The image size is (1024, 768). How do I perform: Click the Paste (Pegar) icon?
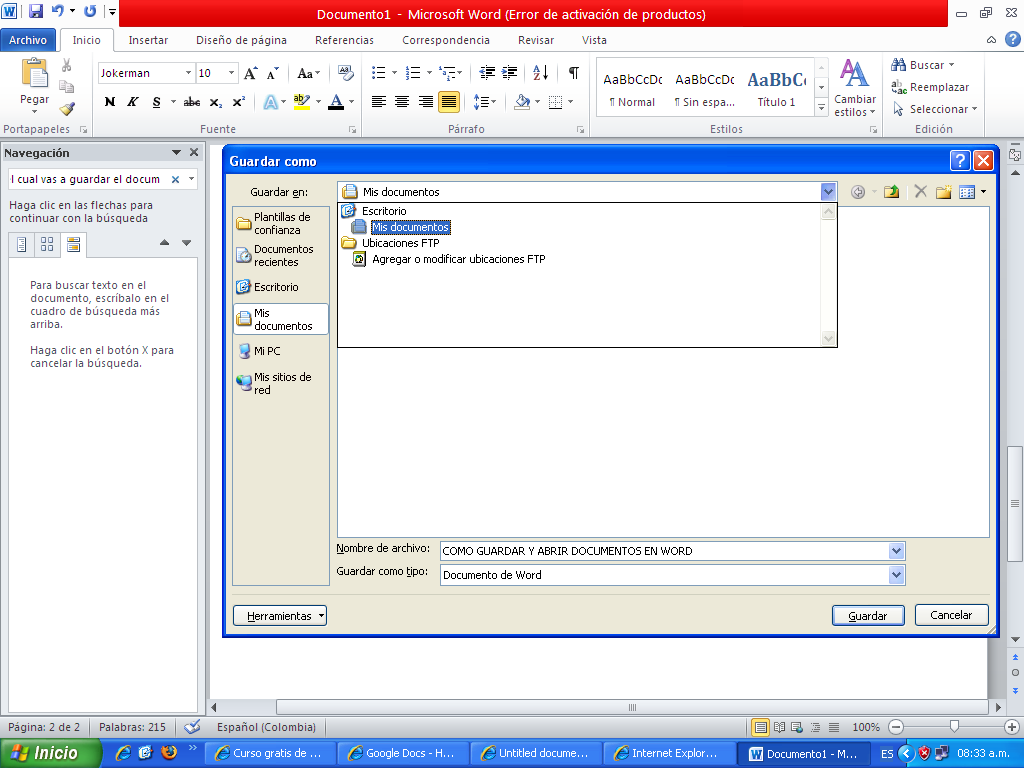[35, 73]
